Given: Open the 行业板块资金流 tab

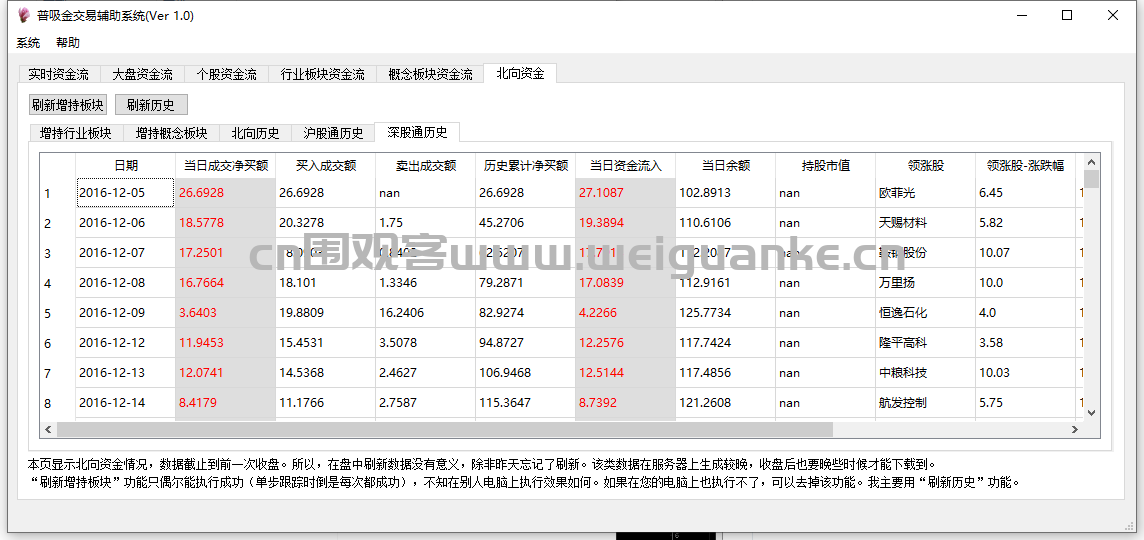Looking at the screenshot, I should 322,74.
